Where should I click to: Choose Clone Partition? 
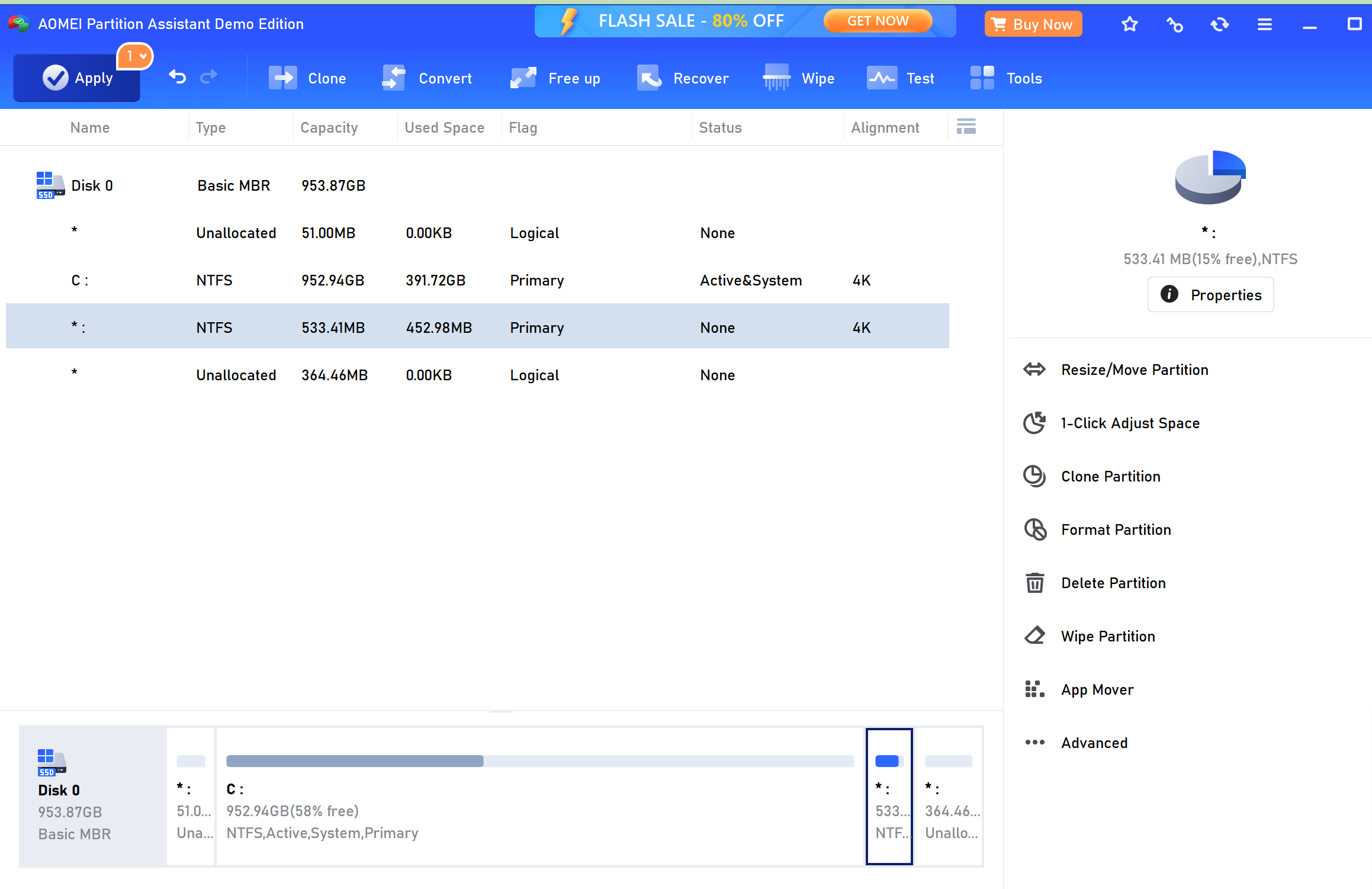[1110, 476]
